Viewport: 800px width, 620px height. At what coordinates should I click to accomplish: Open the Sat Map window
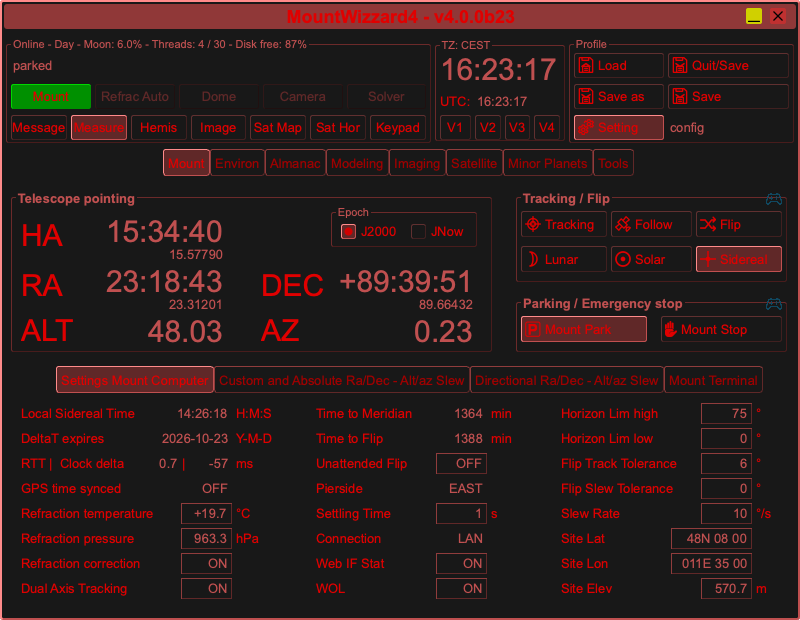[278, 128]
